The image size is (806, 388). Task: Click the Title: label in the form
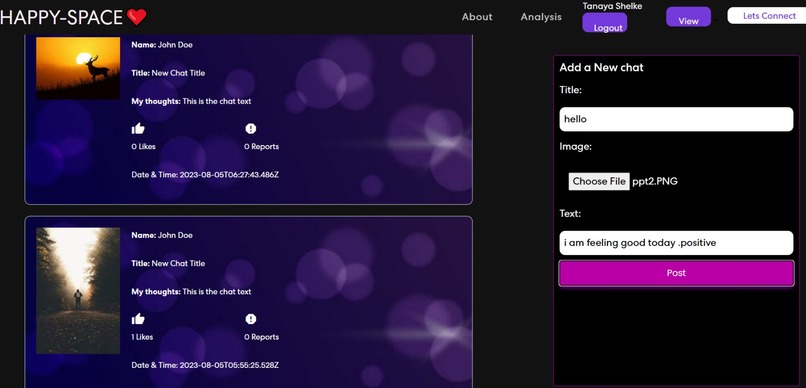coord(571,90)
